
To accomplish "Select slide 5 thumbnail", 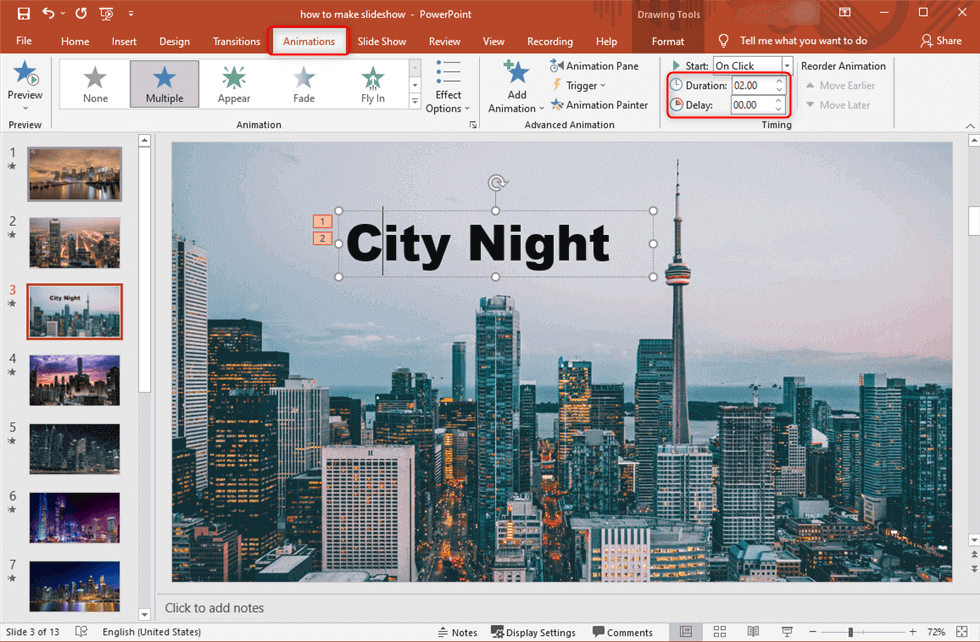I will [74, 449].
